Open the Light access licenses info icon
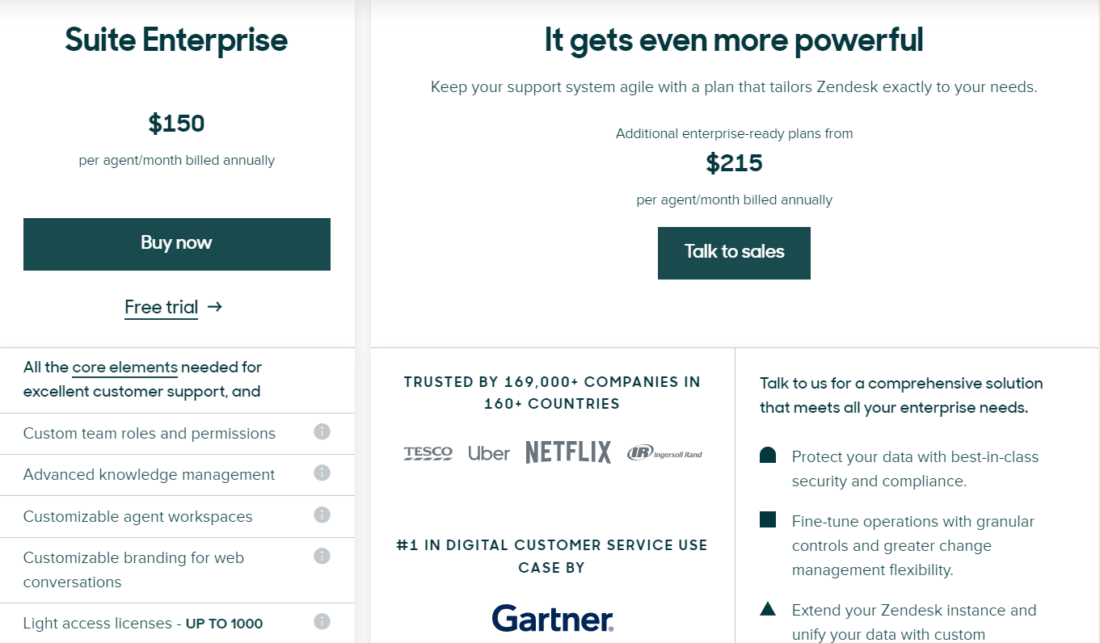1100x643 pixels. tap(321, 622)
